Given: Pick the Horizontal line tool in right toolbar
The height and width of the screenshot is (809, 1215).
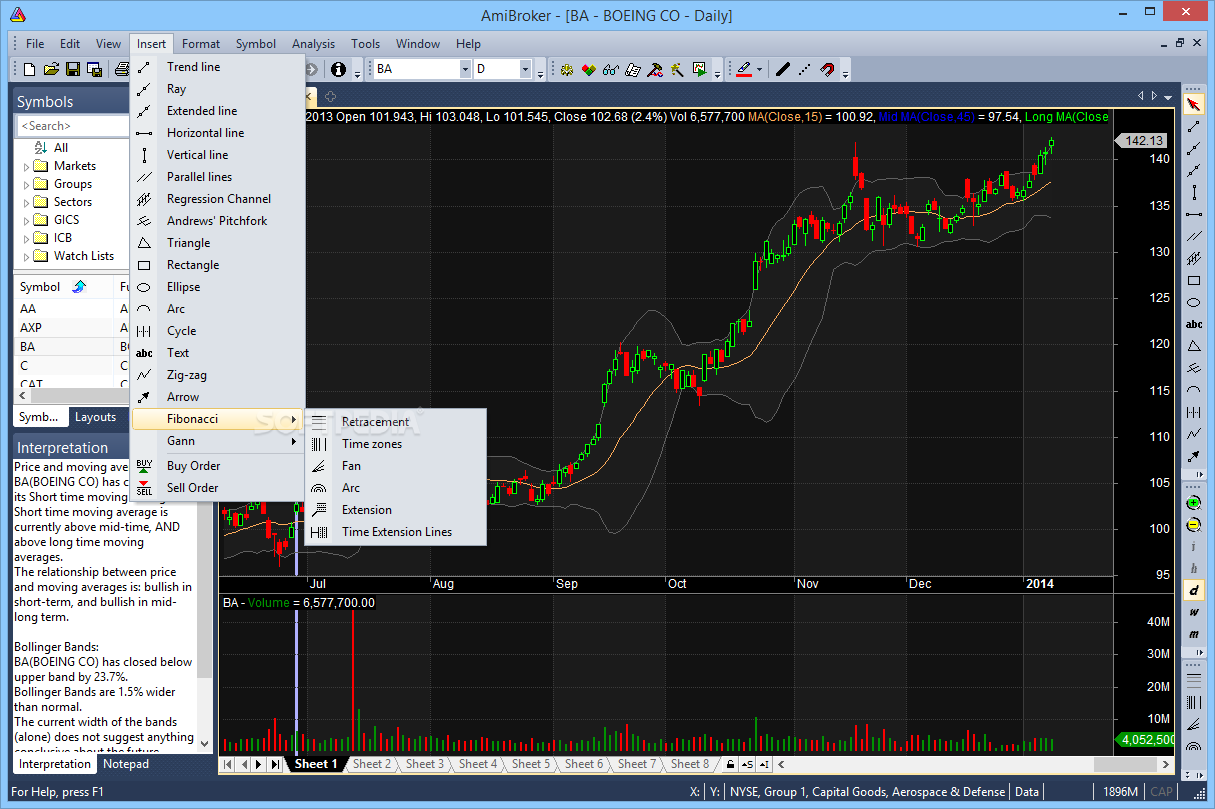Looking at the screenshot, I should click(x=1194, y=214).
